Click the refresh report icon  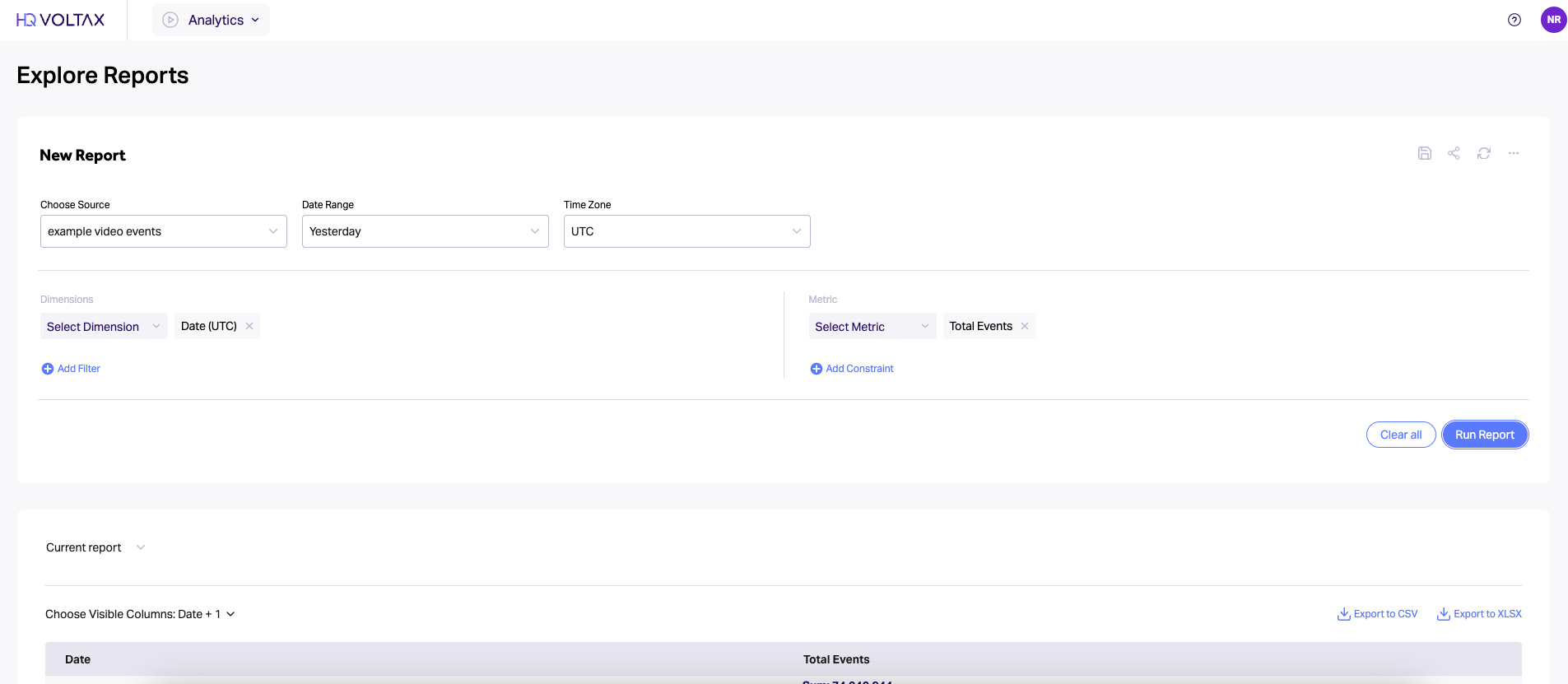(x=1483, y=153)
